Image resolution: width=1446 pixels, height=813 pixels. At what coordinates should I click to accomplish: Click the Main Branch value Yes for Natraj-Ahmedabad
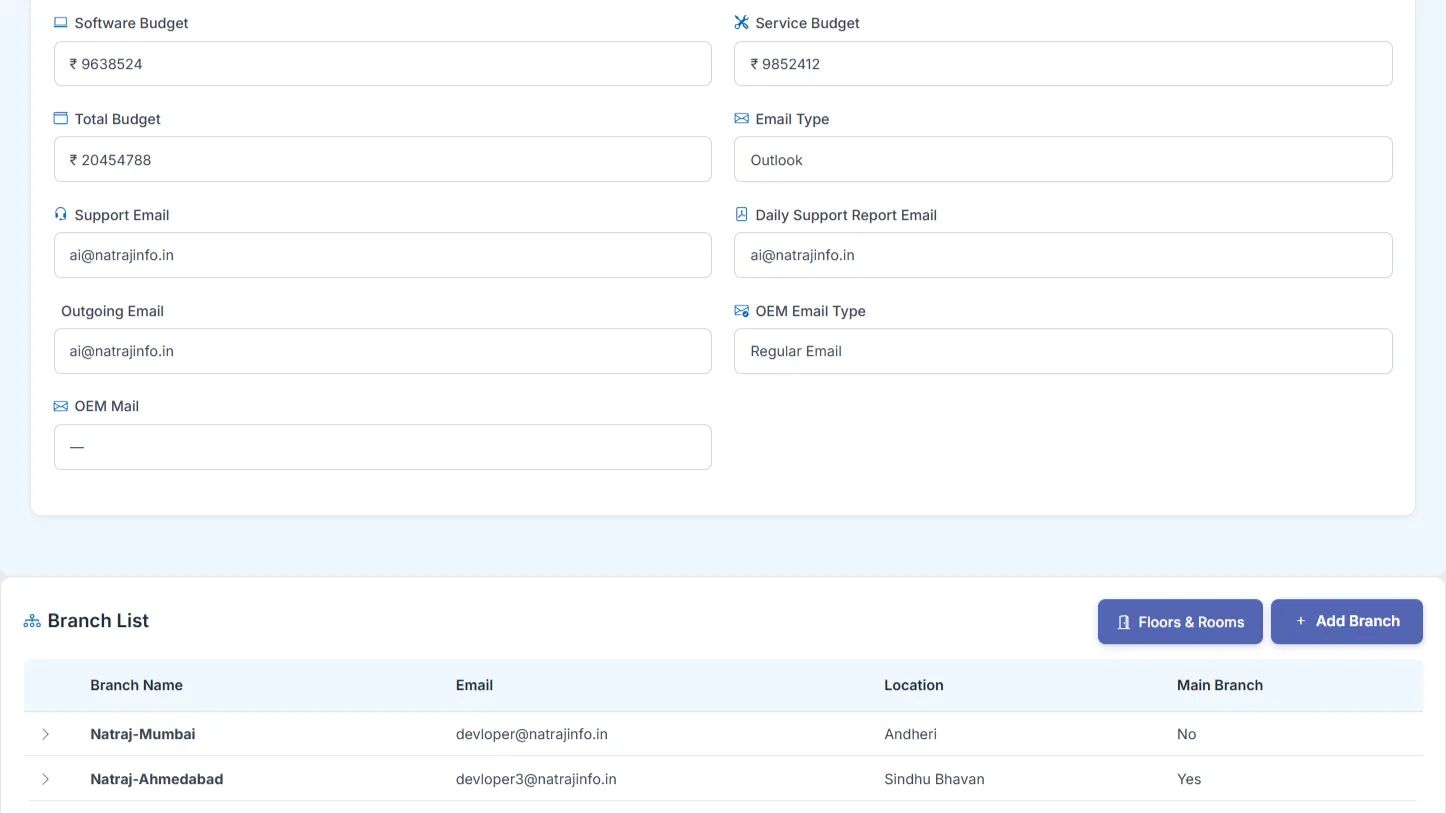(1189, 779)
